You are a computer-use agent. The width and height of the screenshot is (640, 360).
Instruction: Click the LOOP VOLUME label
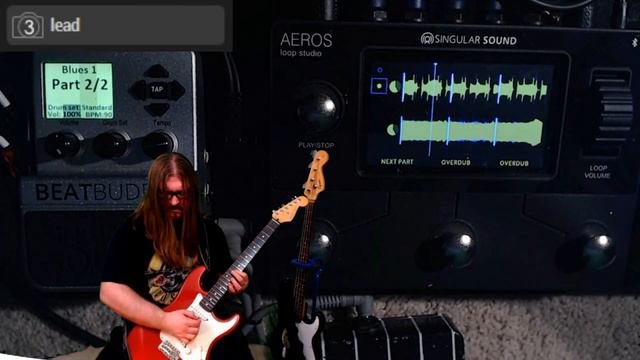pyautogui.click(x=598, y=172)
